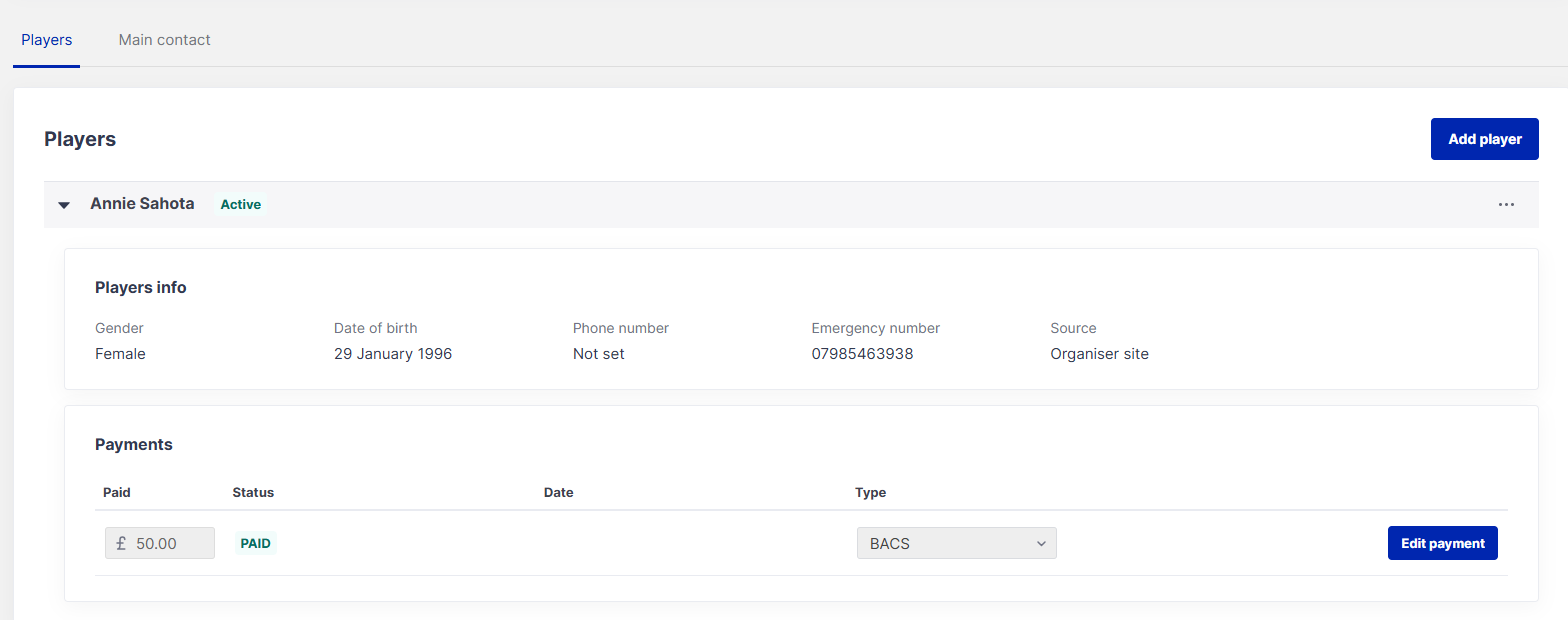Collapse the Annie Sahota player row
The width and height of the screenshot is (1568, 620).
(x=64, y=205)
